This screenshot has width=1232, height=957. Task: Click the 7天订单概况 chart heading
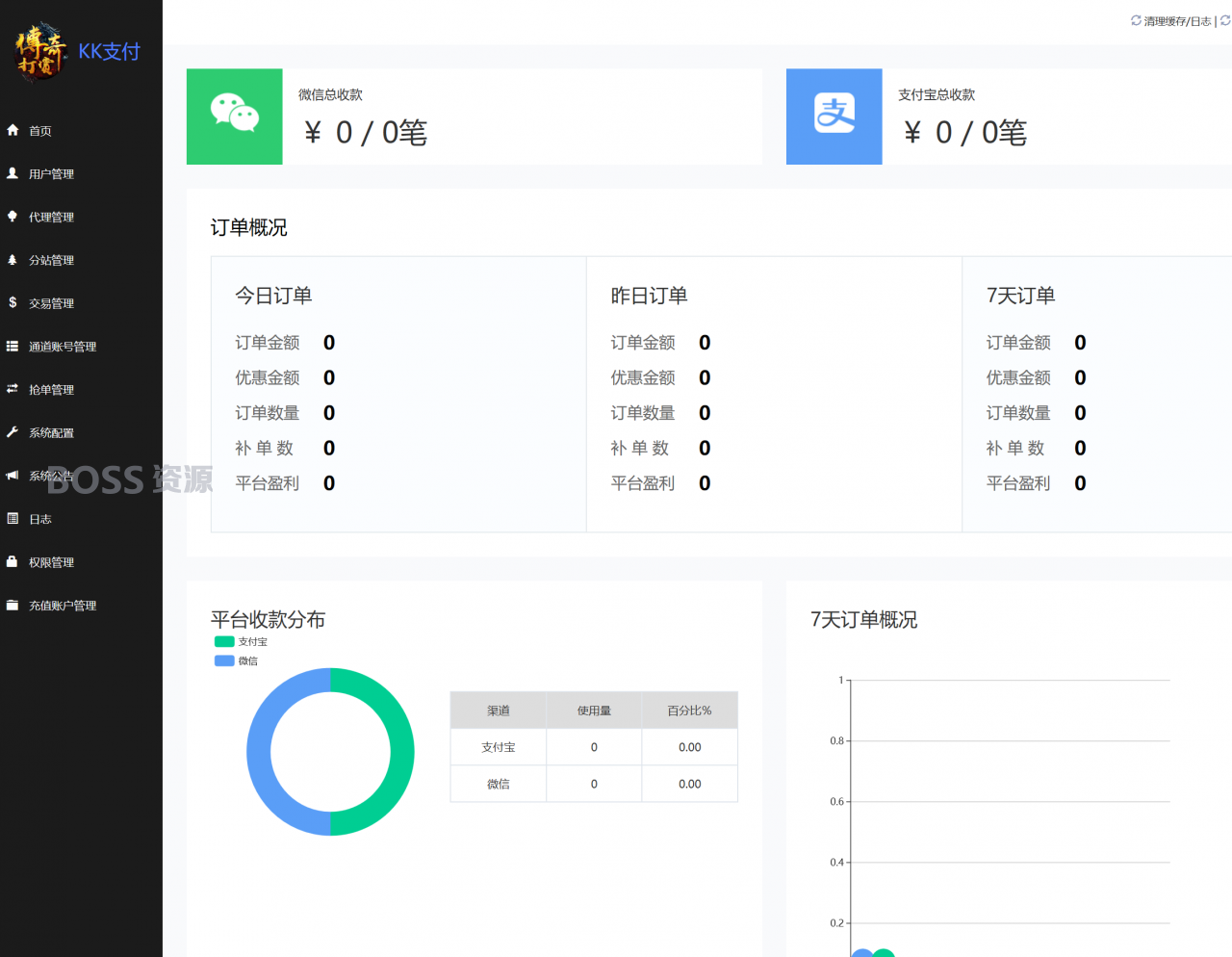tap(864, 619)
